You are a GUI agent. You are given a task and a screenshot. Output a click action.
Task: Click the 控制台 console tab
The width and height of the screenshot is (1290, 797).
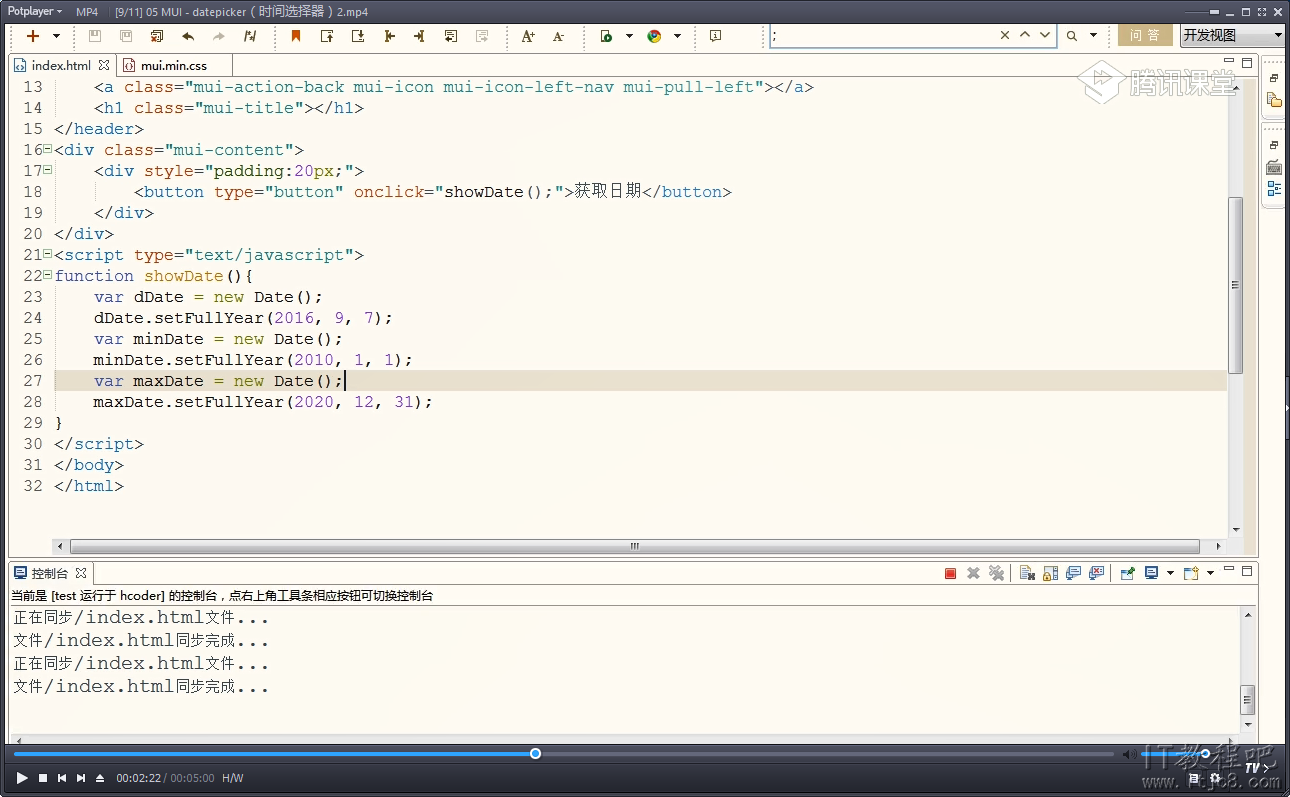[x=50, y=573]
